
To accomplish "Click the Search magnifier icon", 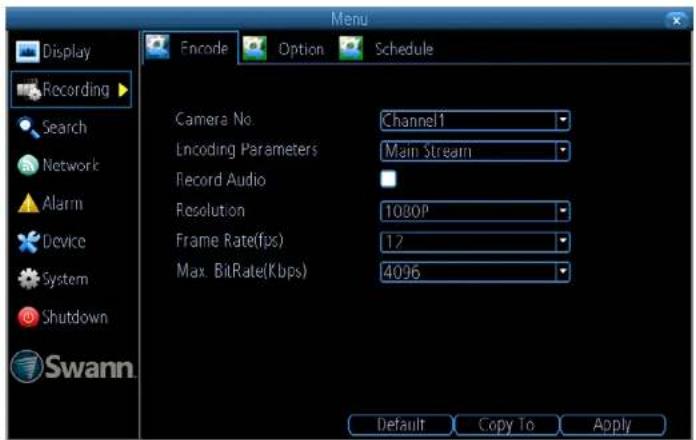I will (x=28, y=127).
